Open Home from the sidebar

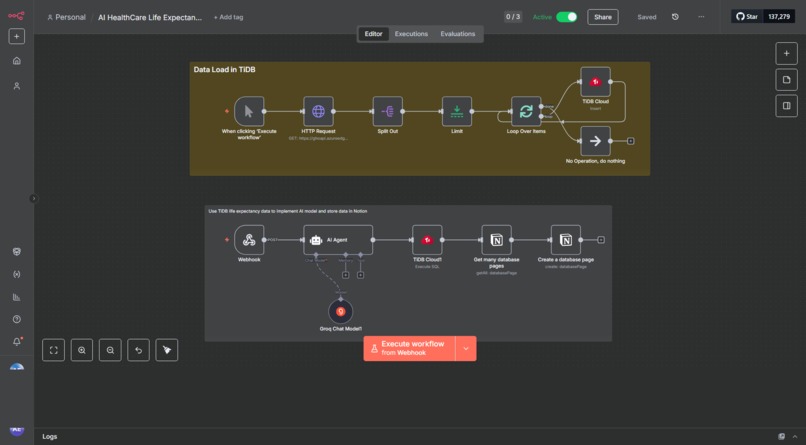tap(16, 61)
